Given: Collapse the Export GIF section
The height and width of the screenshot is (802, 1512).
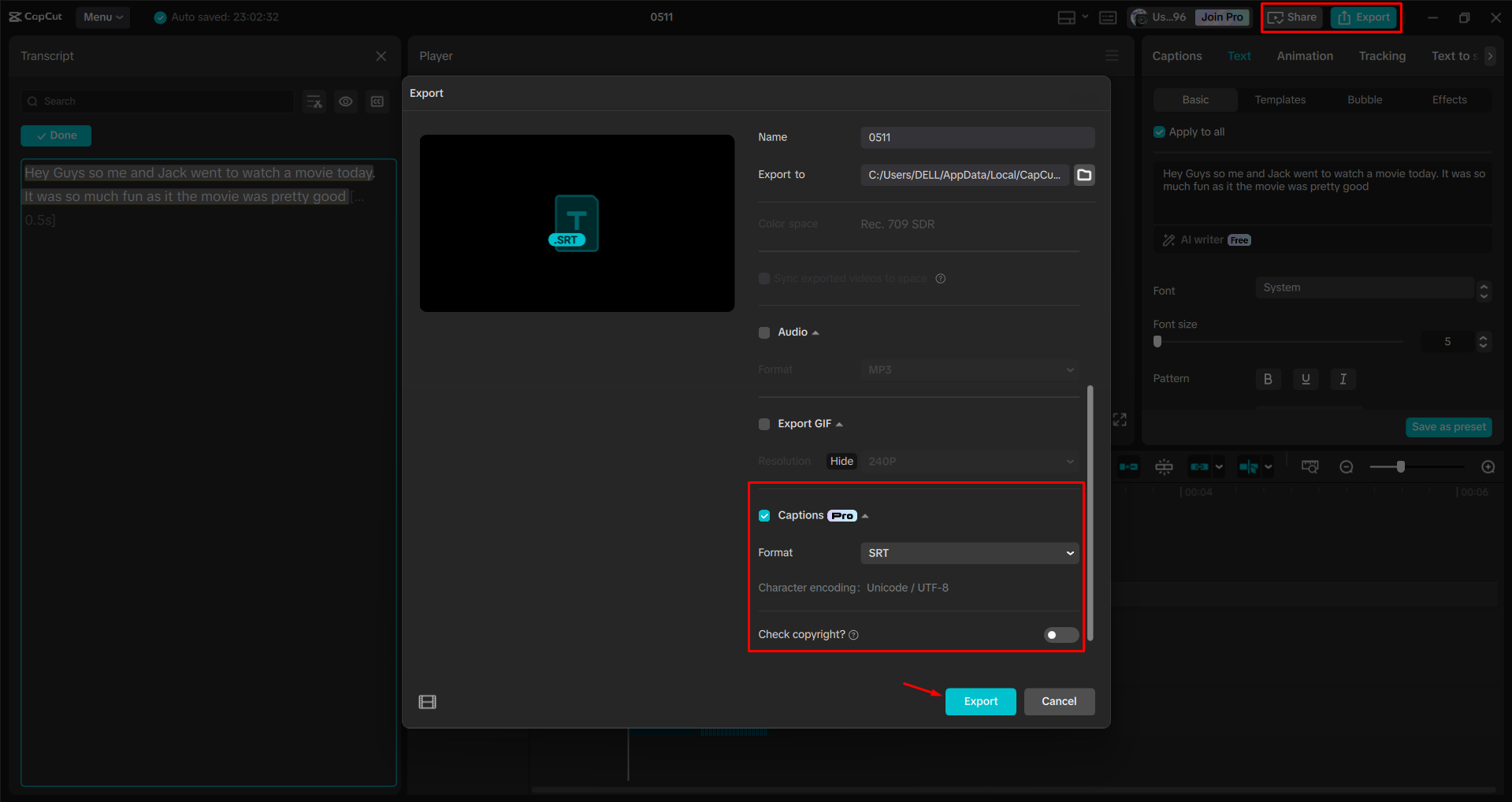Looking at the screenshot, I should (x=839, y=423).
